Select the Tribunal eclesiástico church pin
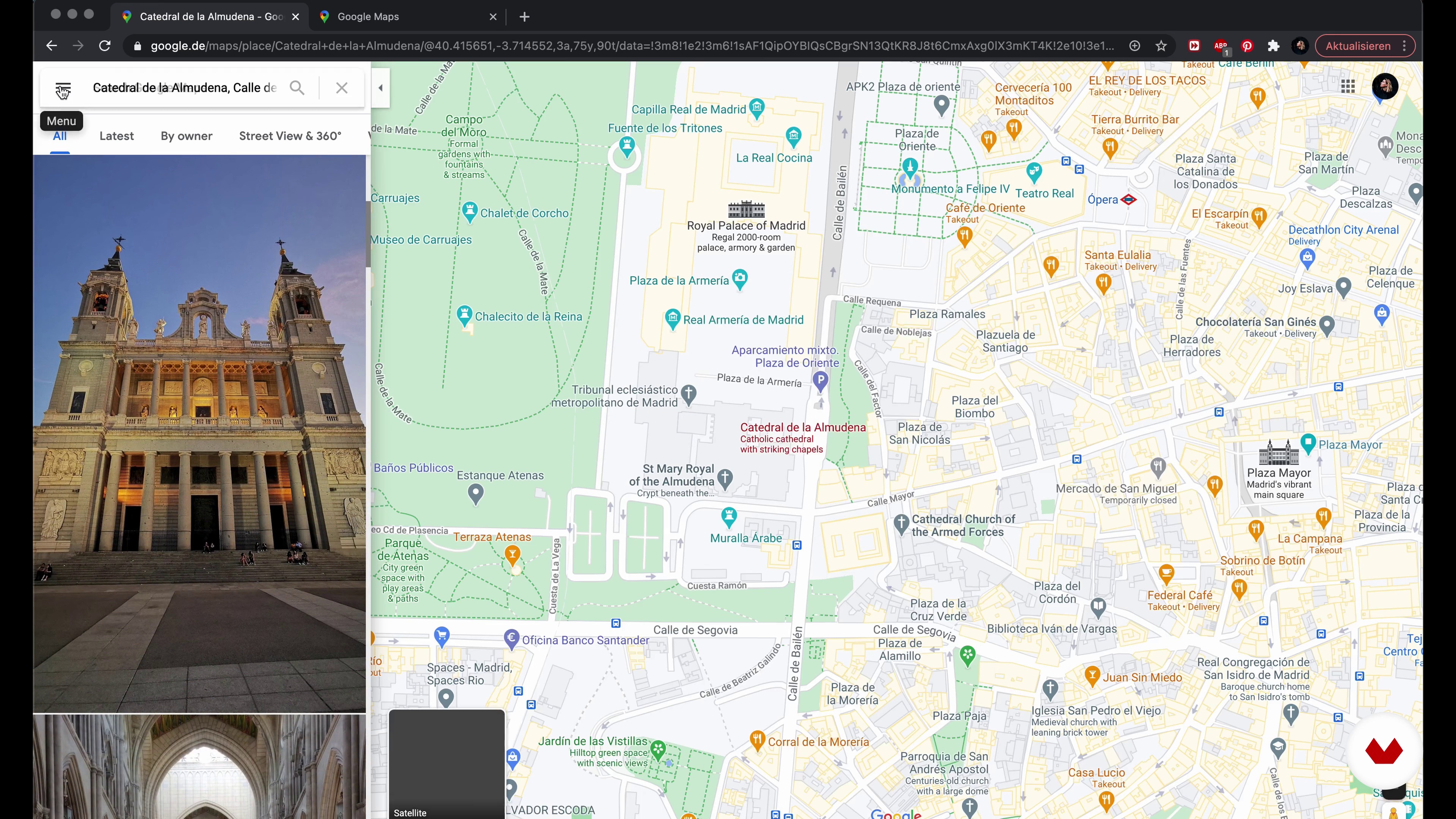The height and width of the screenshot is (819, 1456). point(689,394)
